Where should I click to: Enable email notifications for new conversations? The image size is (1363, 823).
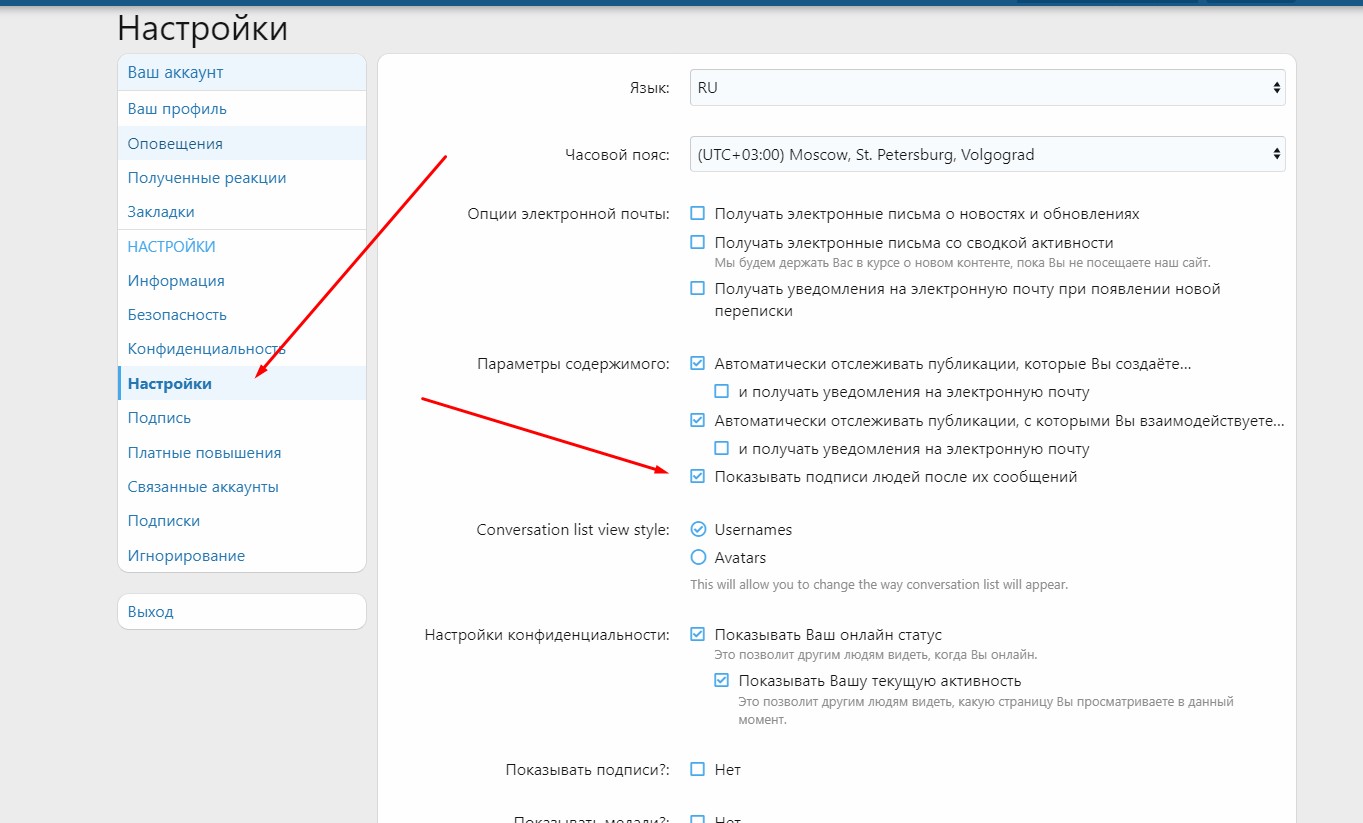click(698, 289)
